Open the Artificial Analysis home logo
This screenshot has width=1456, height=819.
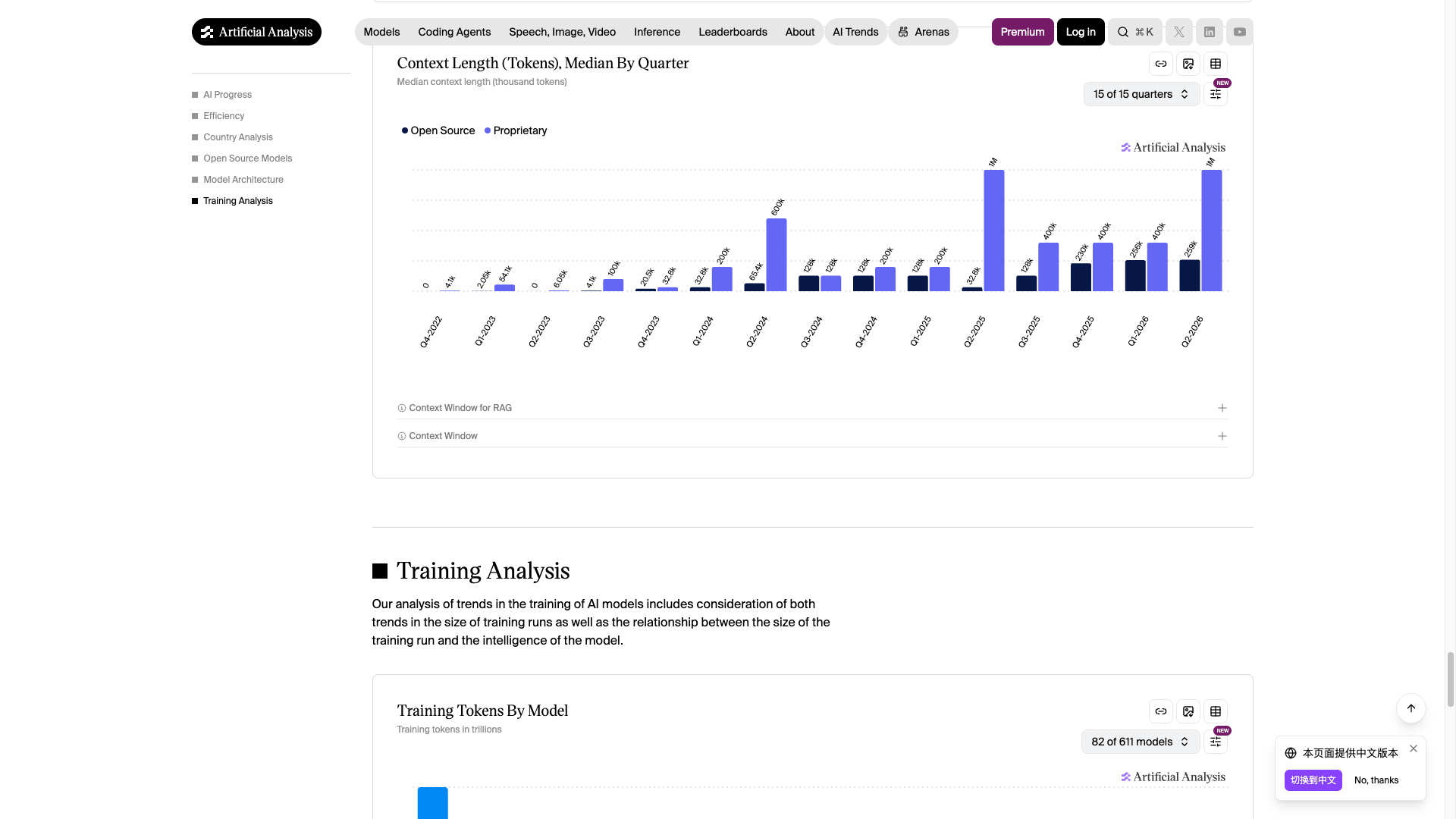(256, 32)
